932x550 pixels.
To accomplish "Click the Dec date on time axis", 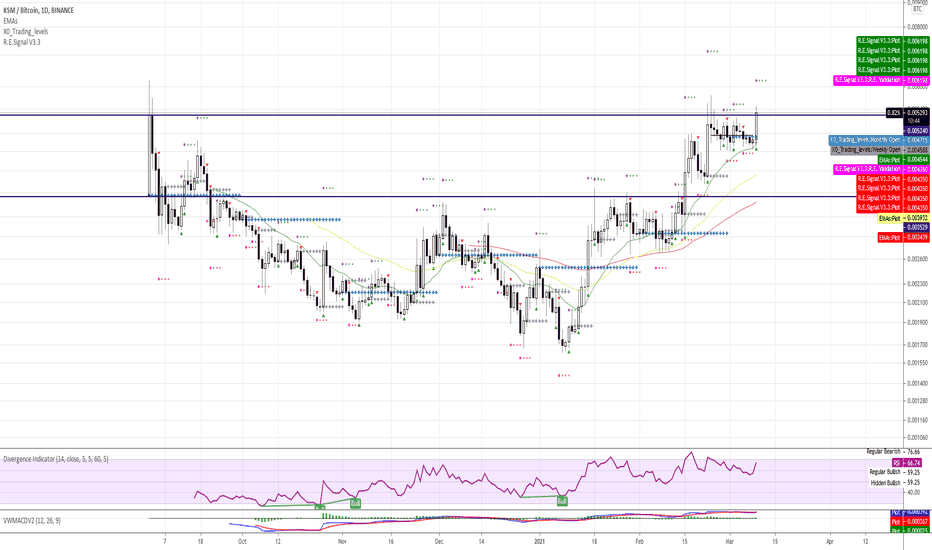I will click(x=439, y=542).
